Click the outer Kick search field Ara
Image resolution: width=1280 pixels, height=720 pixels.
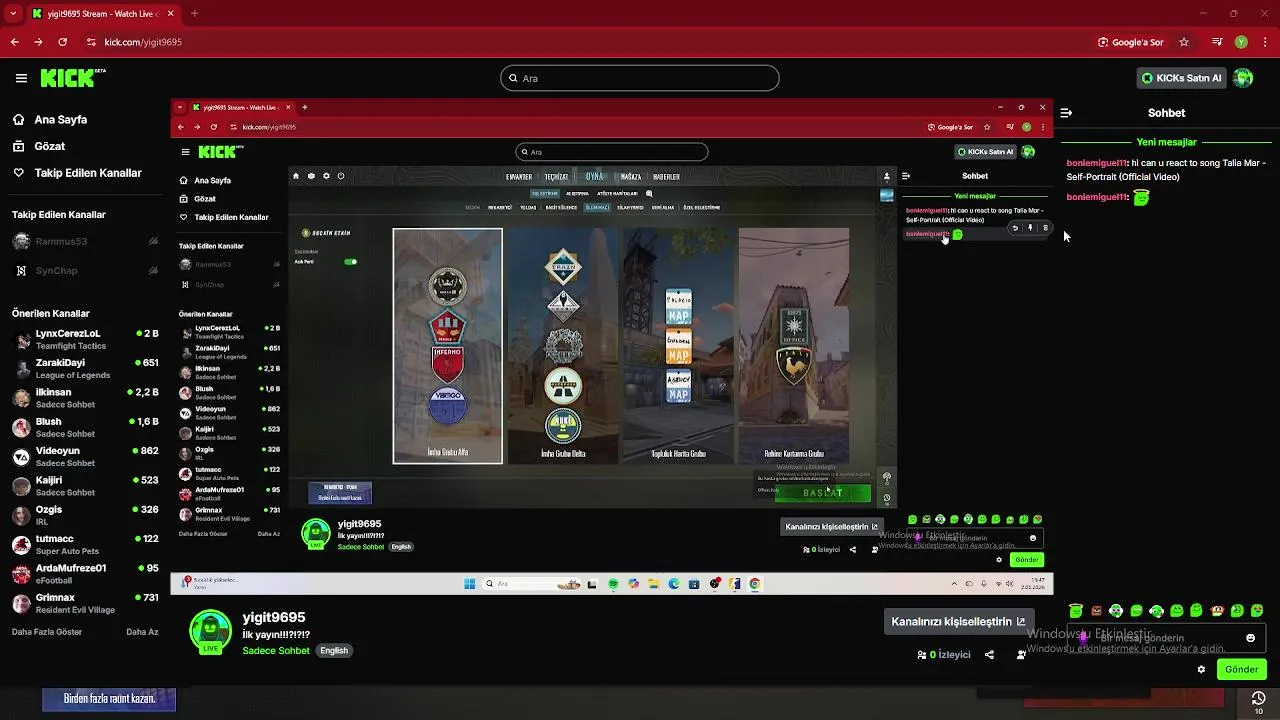coord(640,78)
